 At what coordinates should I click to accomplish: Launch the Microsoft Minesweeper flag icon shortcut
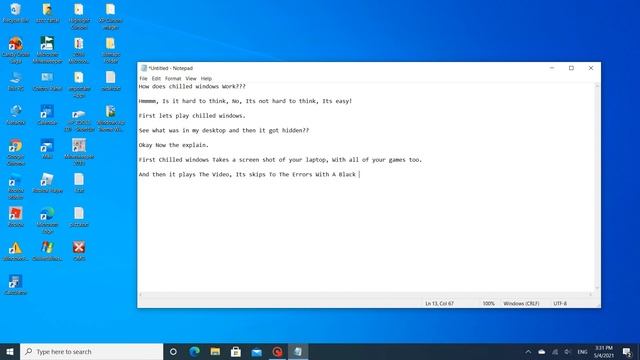pos(47,50)
